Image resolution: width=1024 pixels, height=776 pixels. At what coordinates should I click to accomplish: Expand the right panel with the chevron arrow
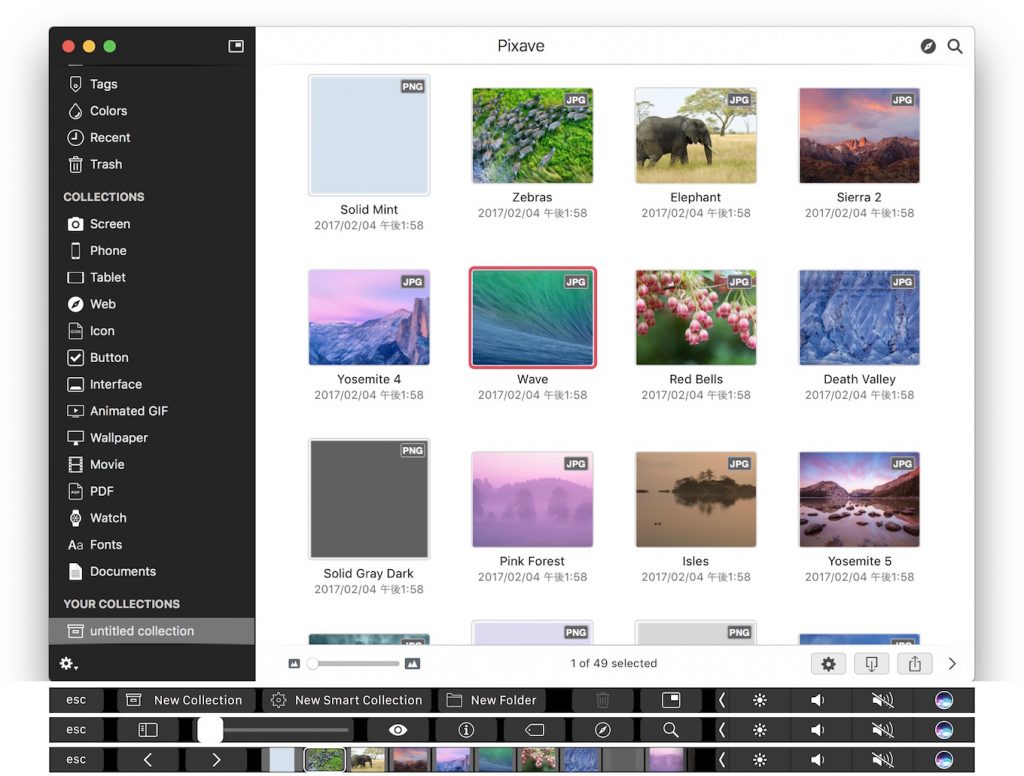951,663
